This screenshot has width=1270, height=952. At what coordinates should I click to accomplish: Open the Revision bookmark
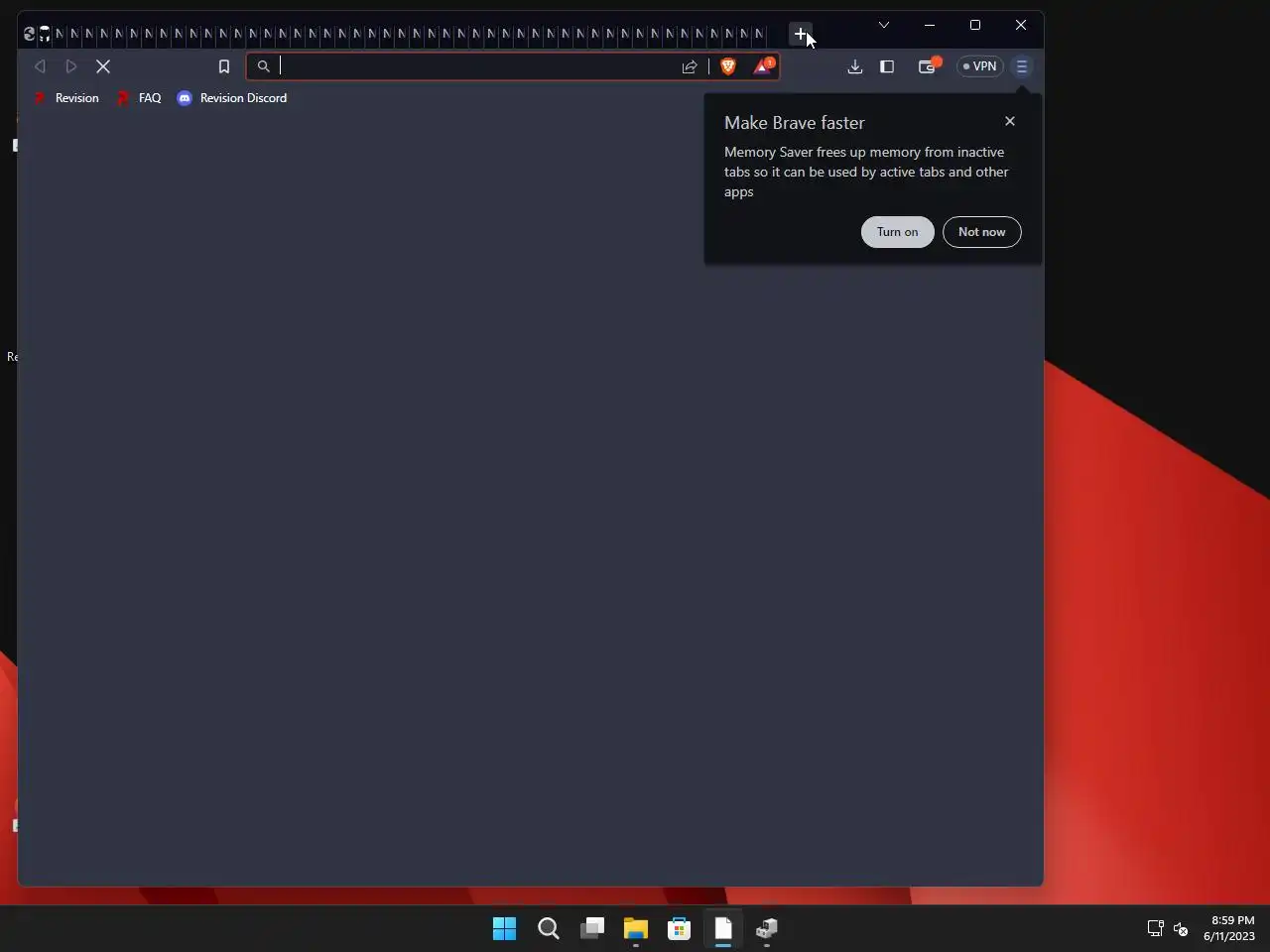[x=66, y=98]
